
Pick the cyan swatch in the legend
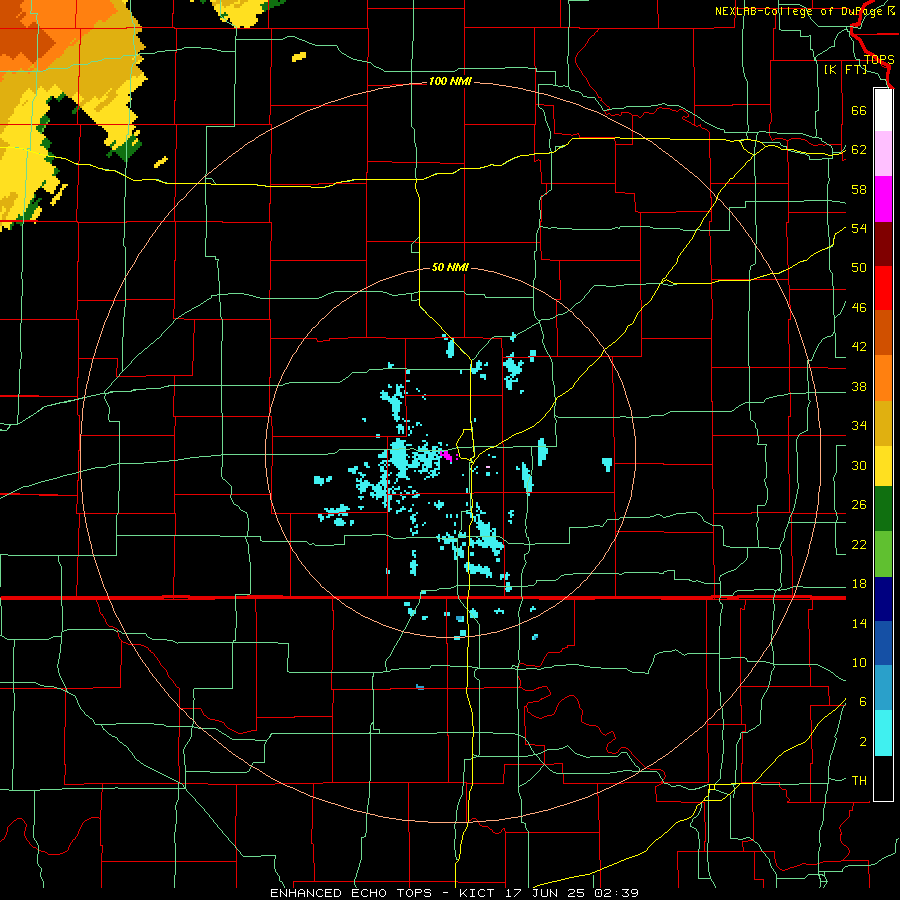tap(883, 733)
